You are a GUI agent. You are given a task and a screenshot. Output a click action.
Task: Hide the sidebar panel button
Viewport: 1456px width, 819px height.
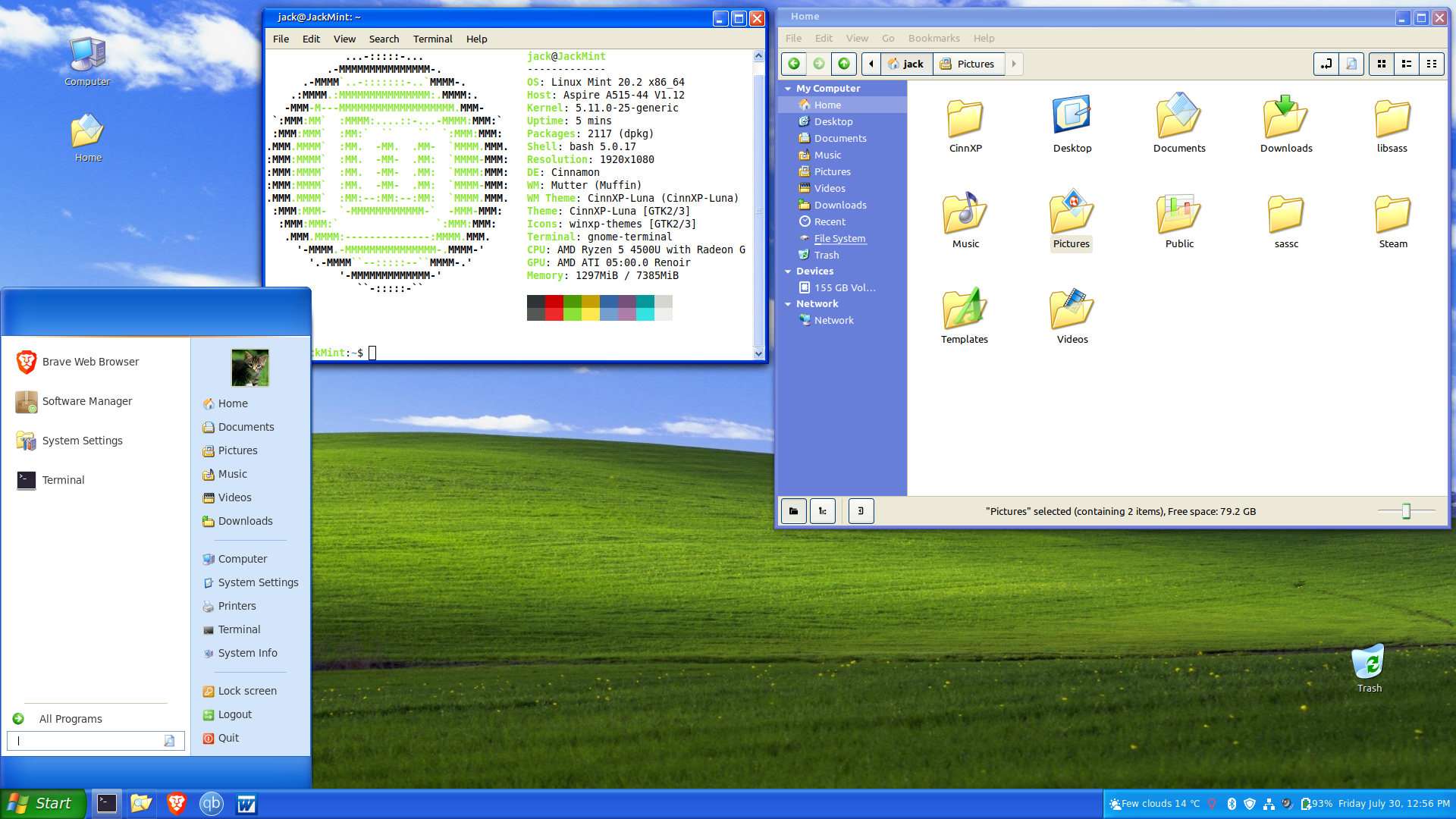click(x=861, y=511)
